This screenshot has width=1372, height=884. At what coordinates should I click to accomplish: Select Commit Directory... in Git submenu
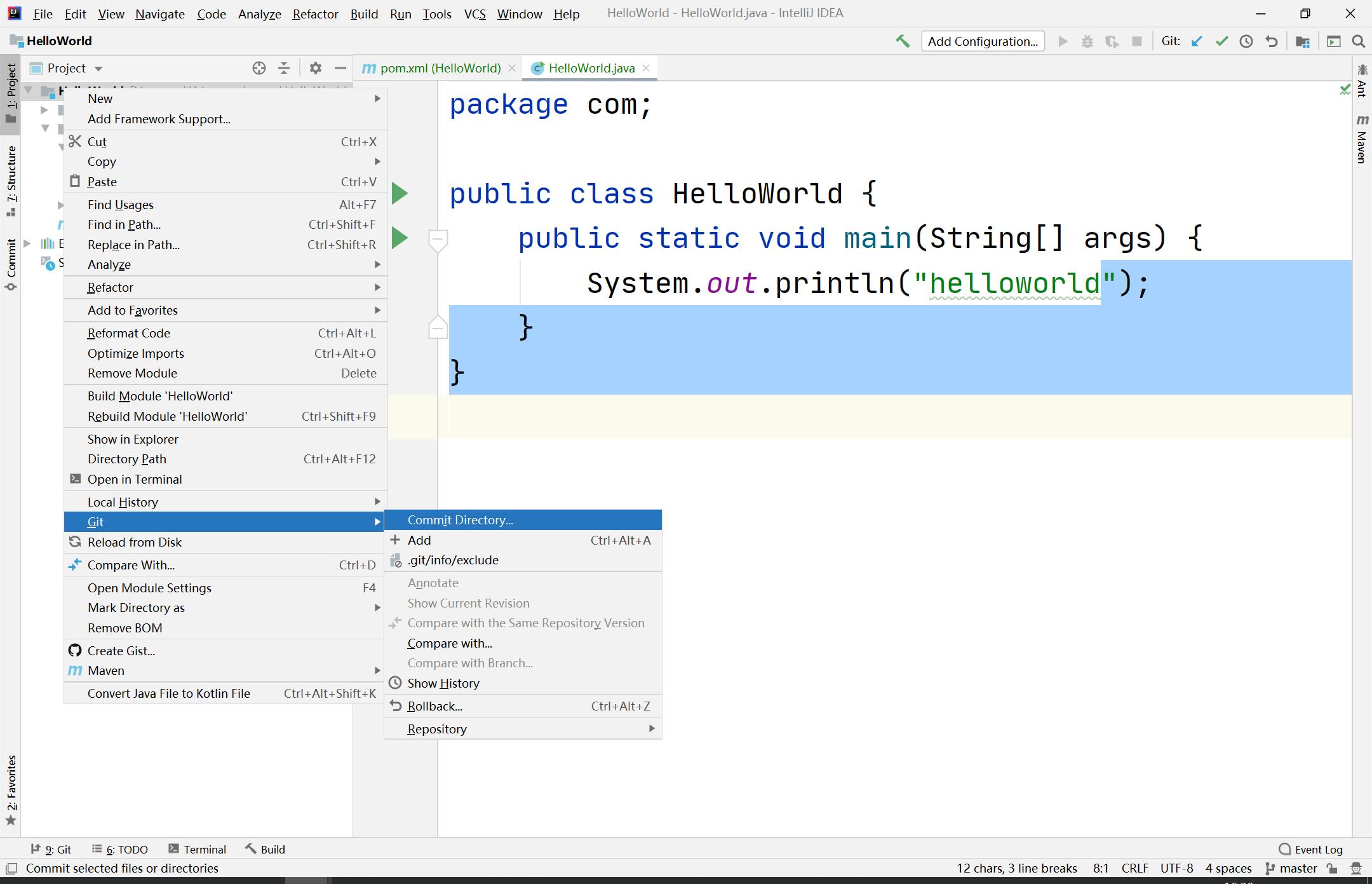click(x=523, y=520)
